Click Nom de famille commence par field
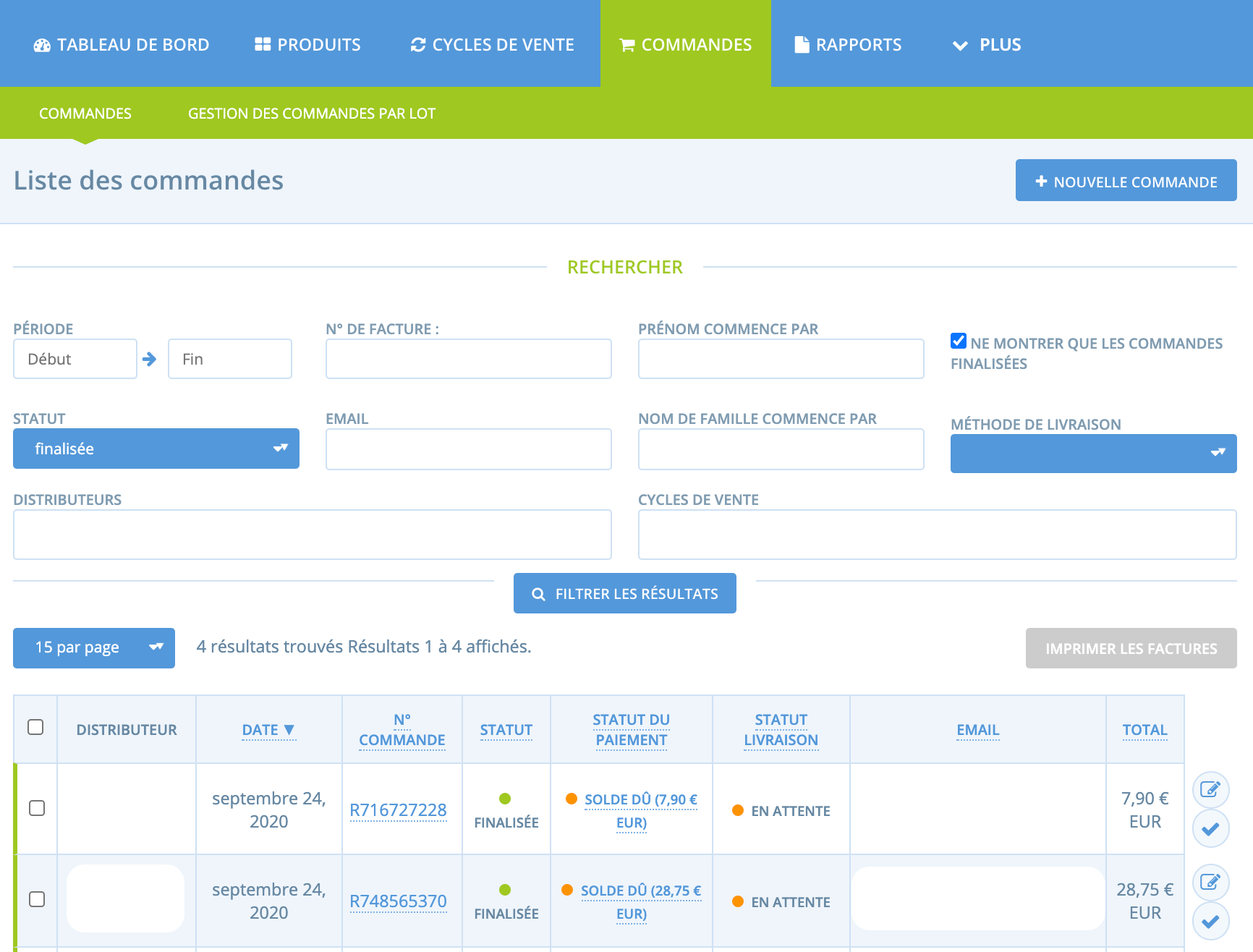 point(781,449)
